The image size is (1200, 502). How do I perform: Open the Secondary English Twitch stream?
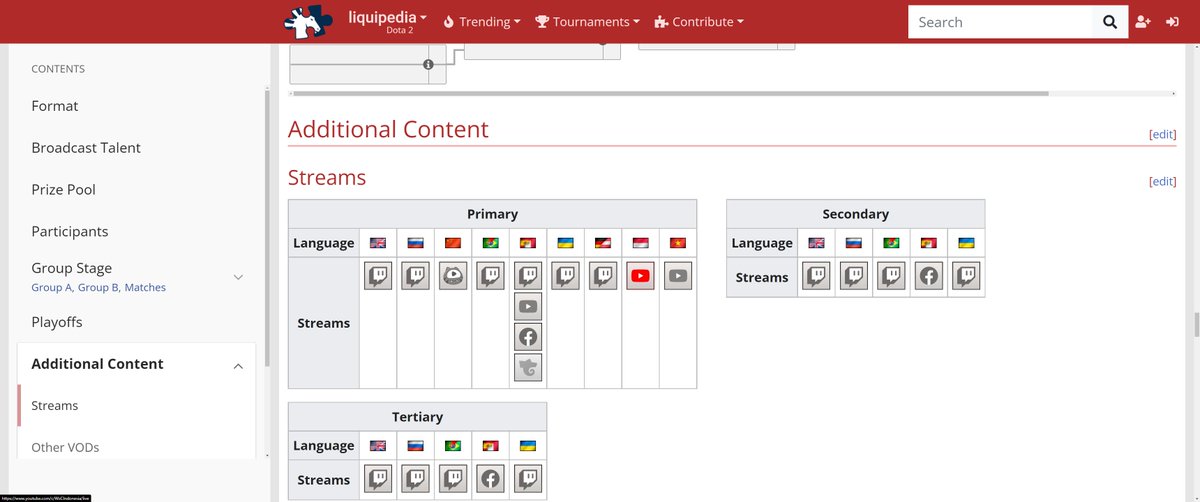pos(817,277)
